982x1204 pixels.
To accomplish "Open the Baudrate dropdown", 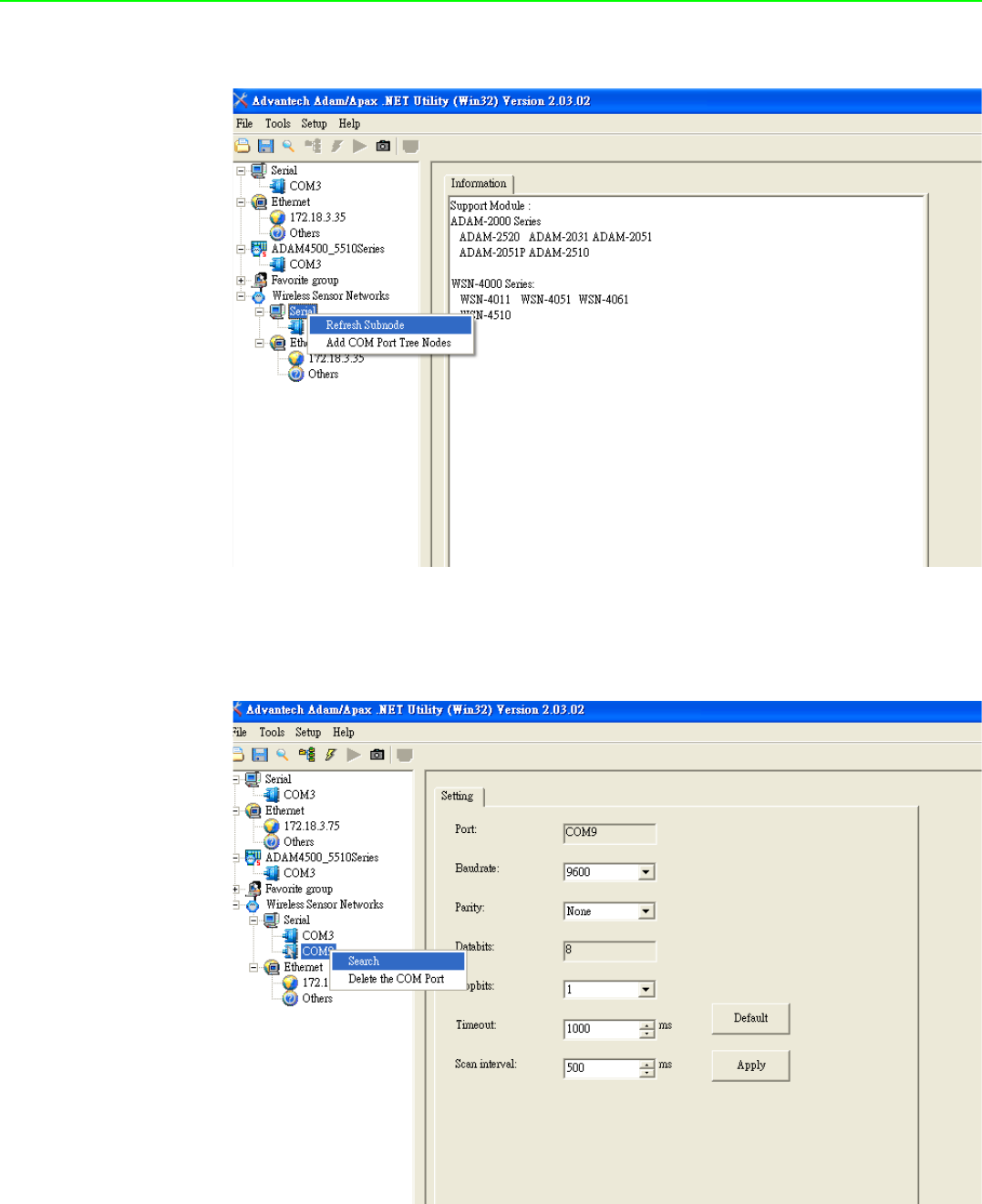I will click(646, 872).
